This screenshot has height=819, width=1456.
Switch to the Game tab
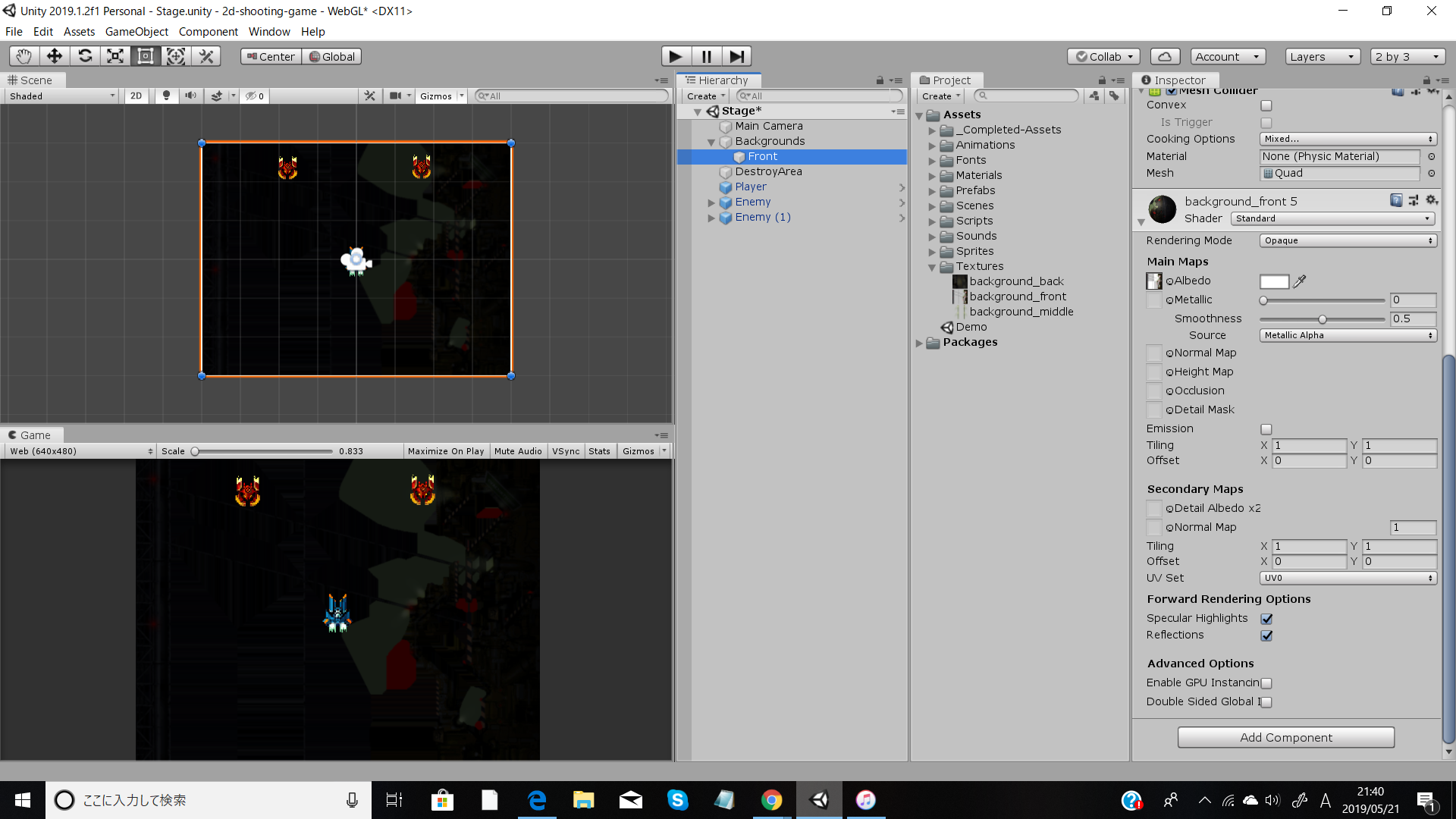30,435
